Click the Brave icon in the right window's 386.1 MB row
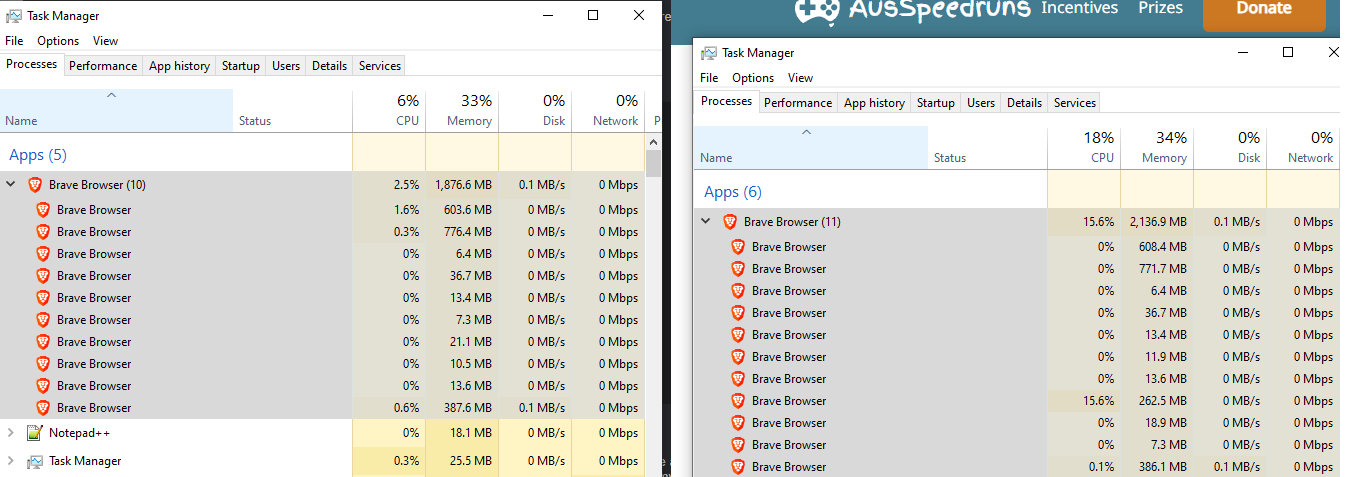This screenshot has width=1347, height=477. [738, 467]
